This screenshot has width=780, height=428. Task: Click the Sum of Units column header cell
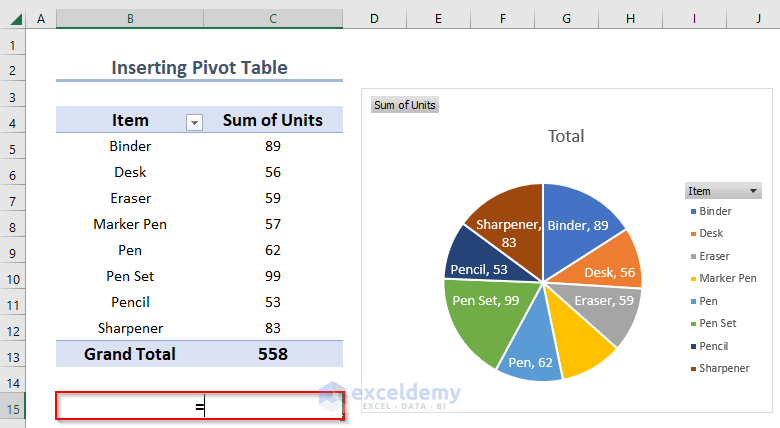(272, 120)
